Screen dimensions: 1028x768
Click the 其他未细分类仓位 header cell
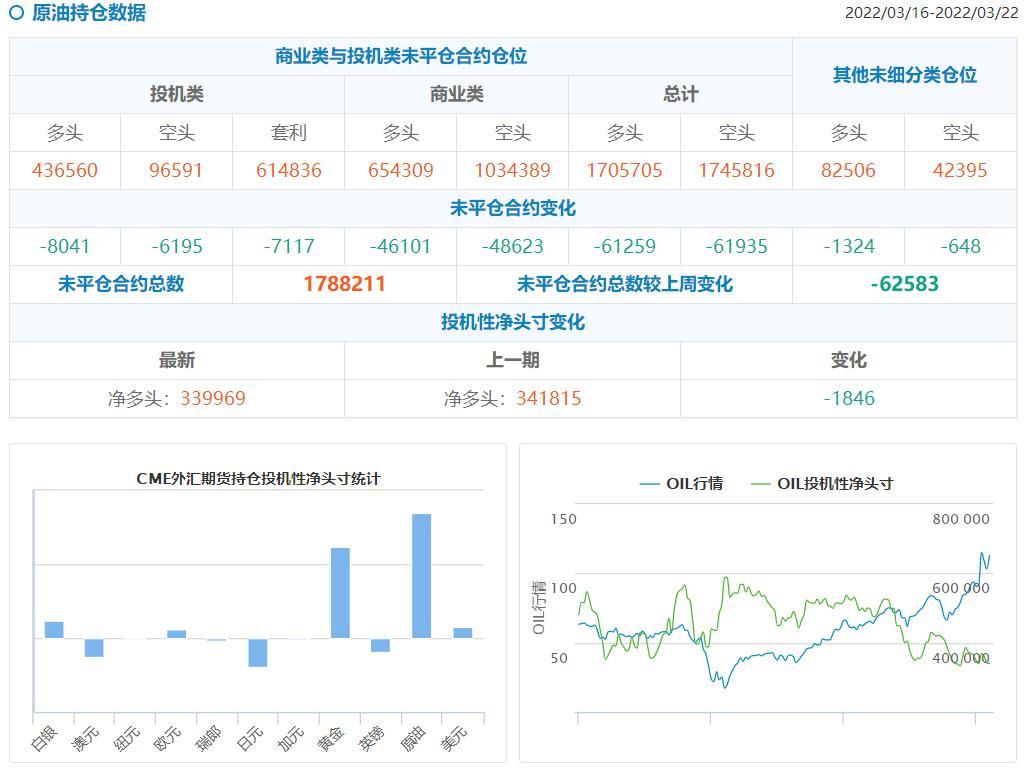click(x=904, y=75)
